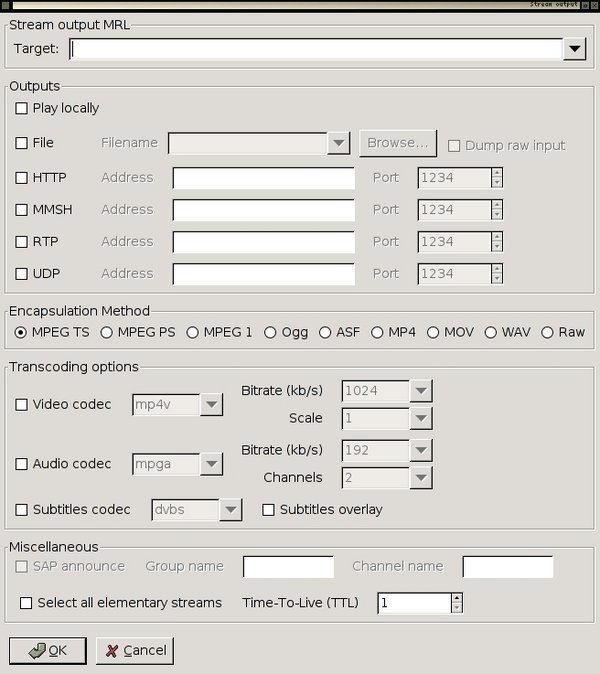Enable the HTTP output checkbox
Image resolution: width=600 pixels, height=674 pixels.
point(21,178)
